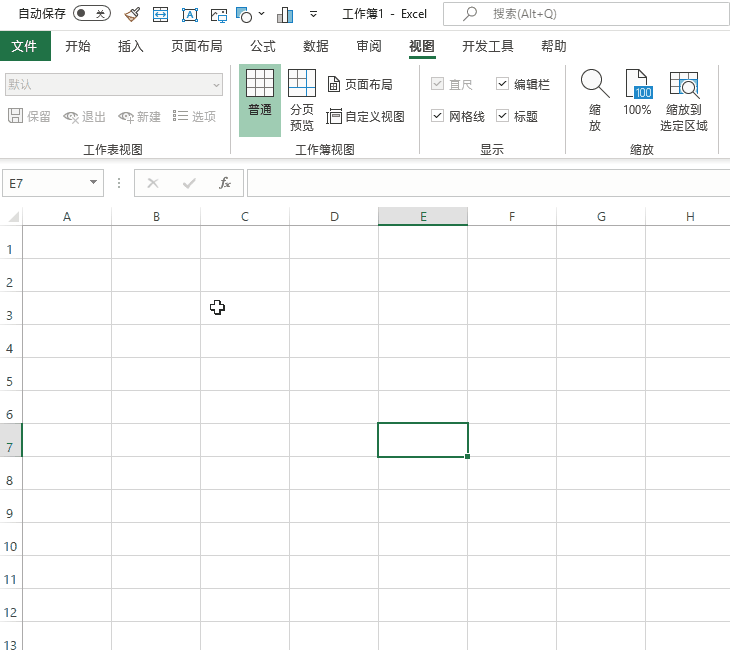The image size is (730, 650).
Task: Click the fill handle of cell E7
Action: [467, 457]
